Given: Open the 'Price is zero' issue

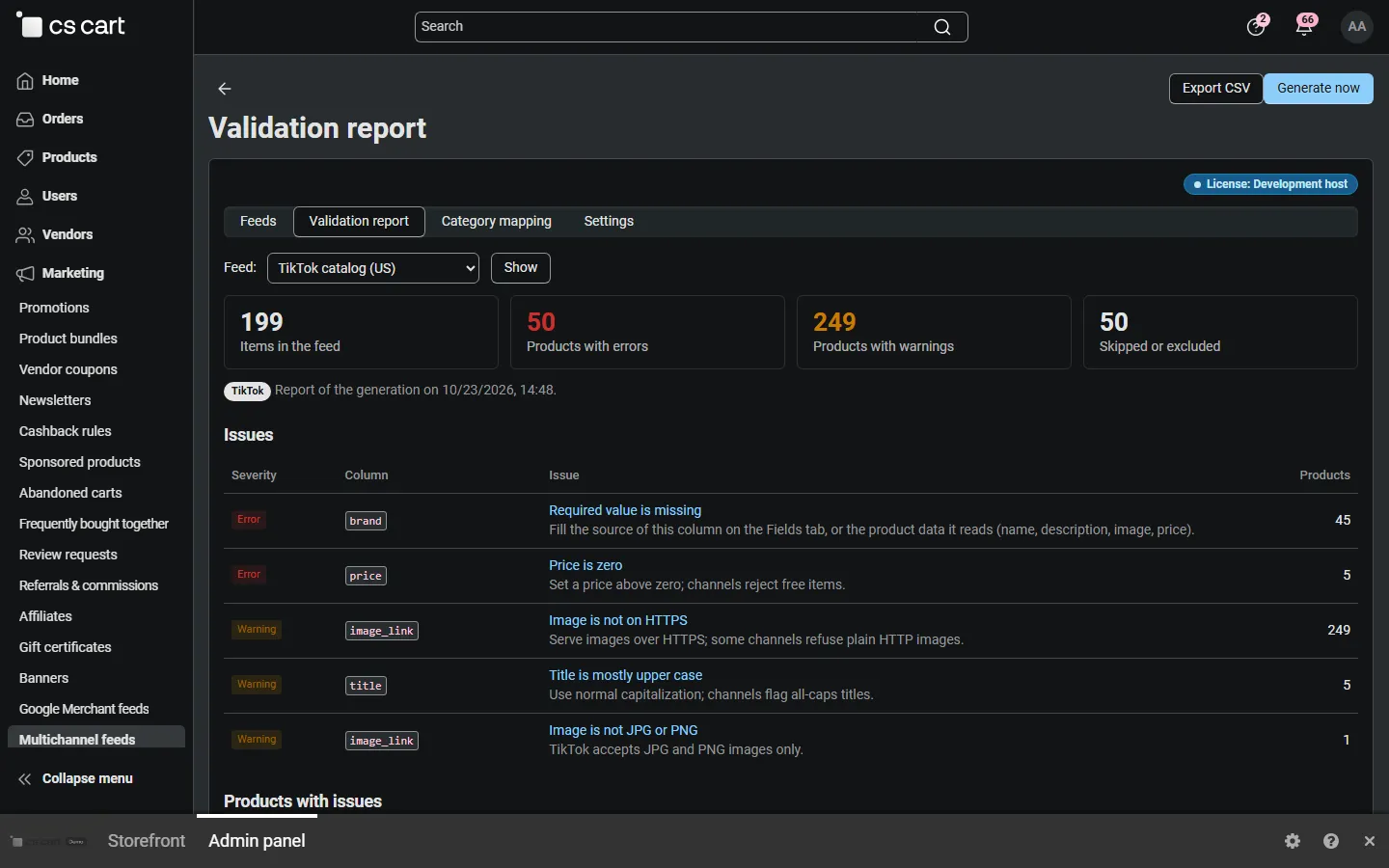Looking at the screenshot, I should click(x=586, y=565).
